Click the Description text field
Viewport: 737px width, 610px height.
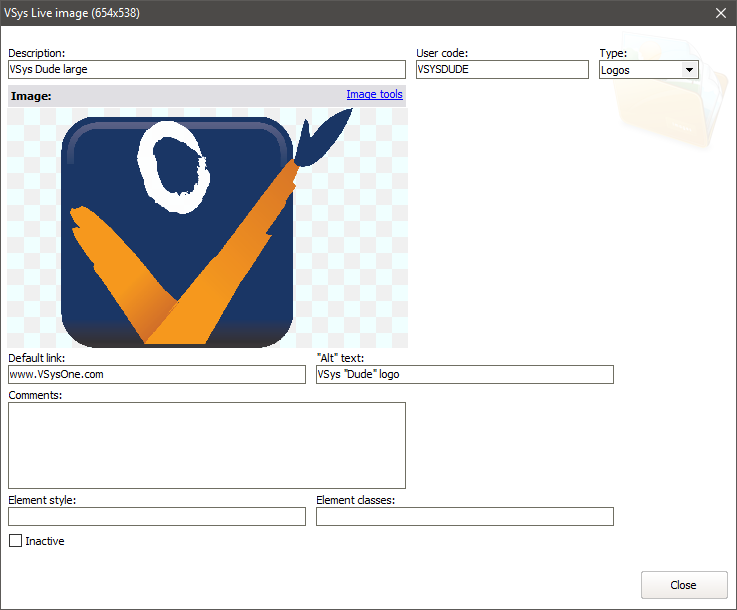click(x=205, y=70)
